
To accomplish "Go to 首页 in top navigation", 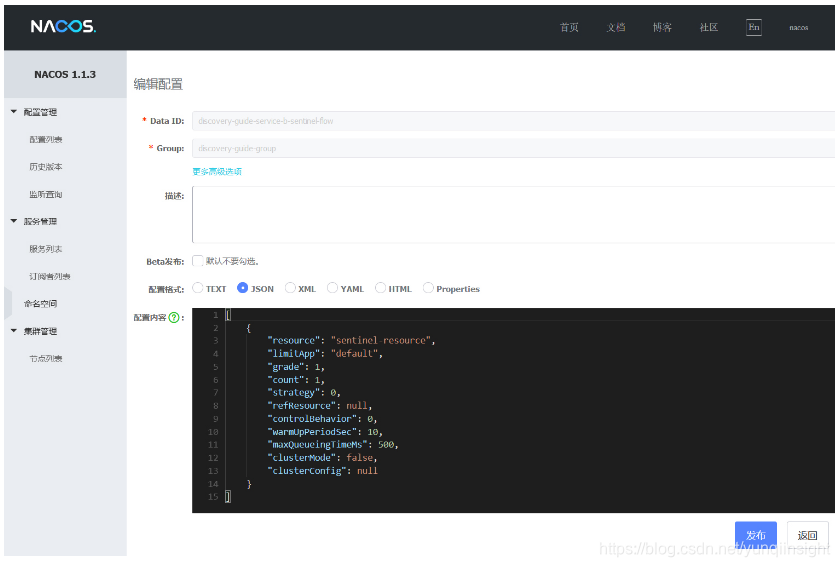I will tap(569, 27).
